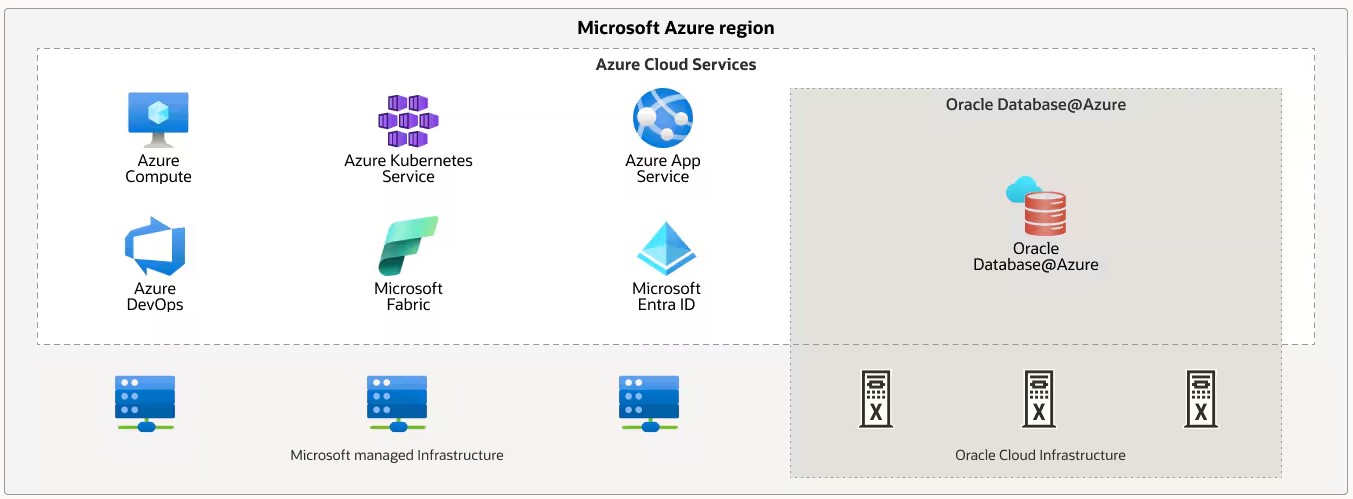Click the Azure Kubernetes Service text label
Viewport: 1353px width, 499px height.
click(408, 168)
